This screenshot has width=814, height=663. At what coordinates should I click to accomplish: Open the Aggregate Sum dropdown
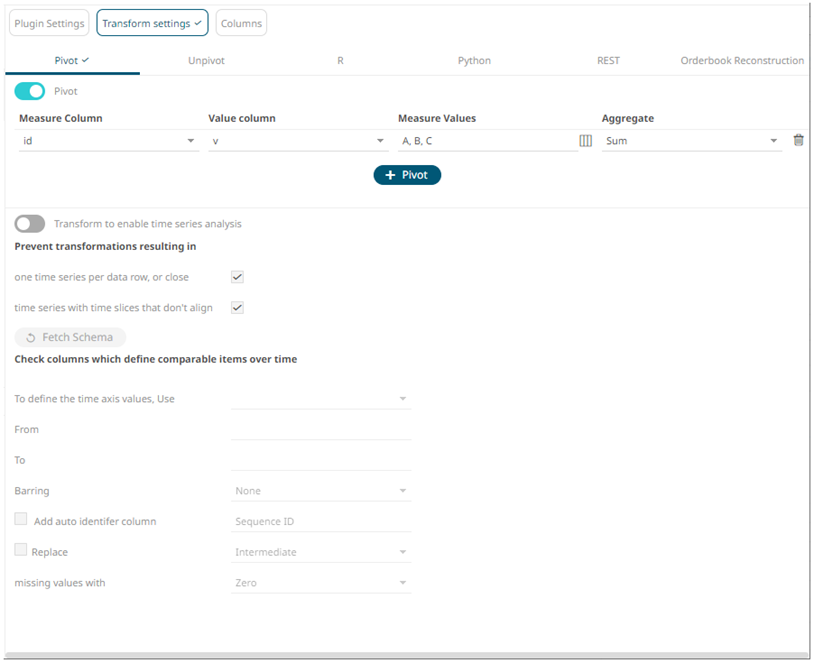[x=691, y=141]
